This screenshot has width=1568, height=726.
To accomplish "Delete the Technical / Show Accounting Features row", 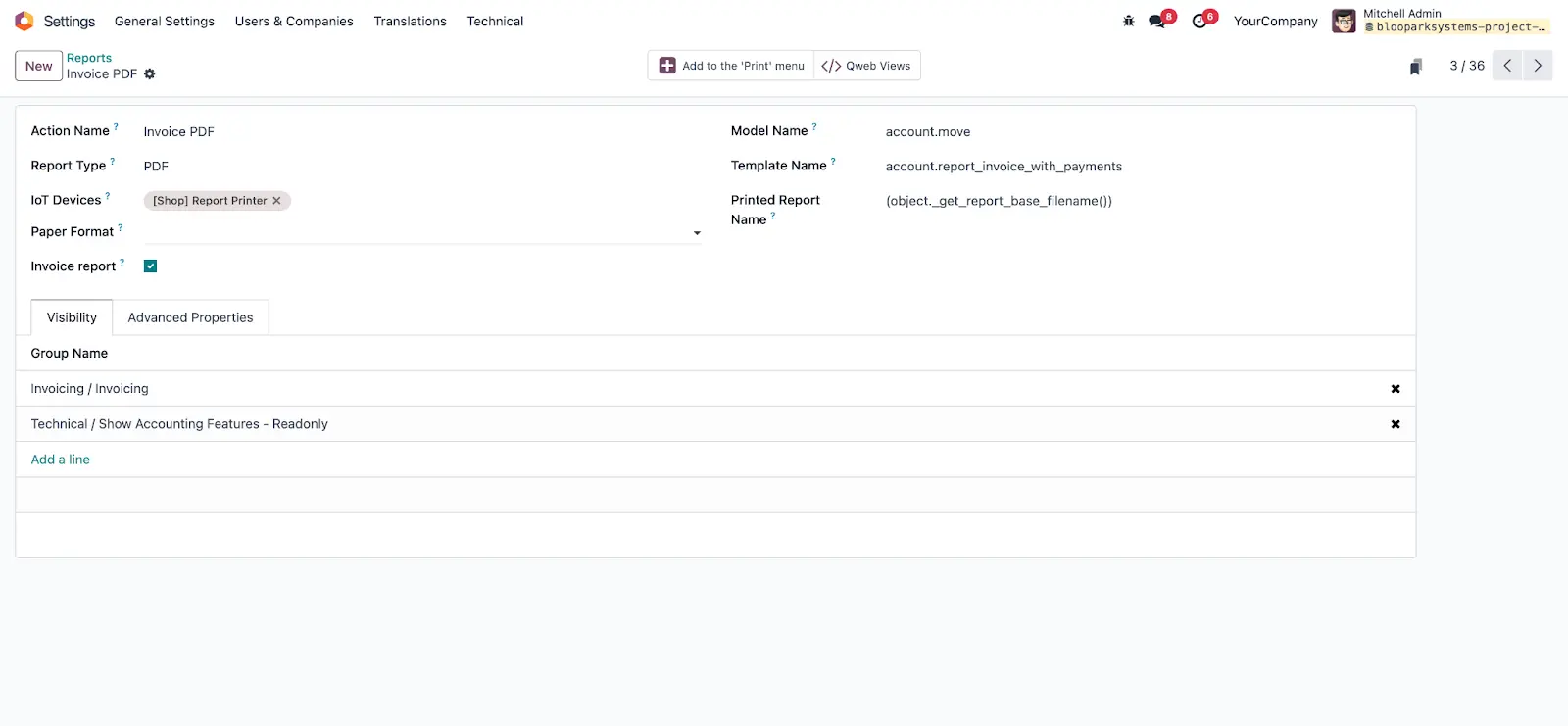I will point(1396,424).
